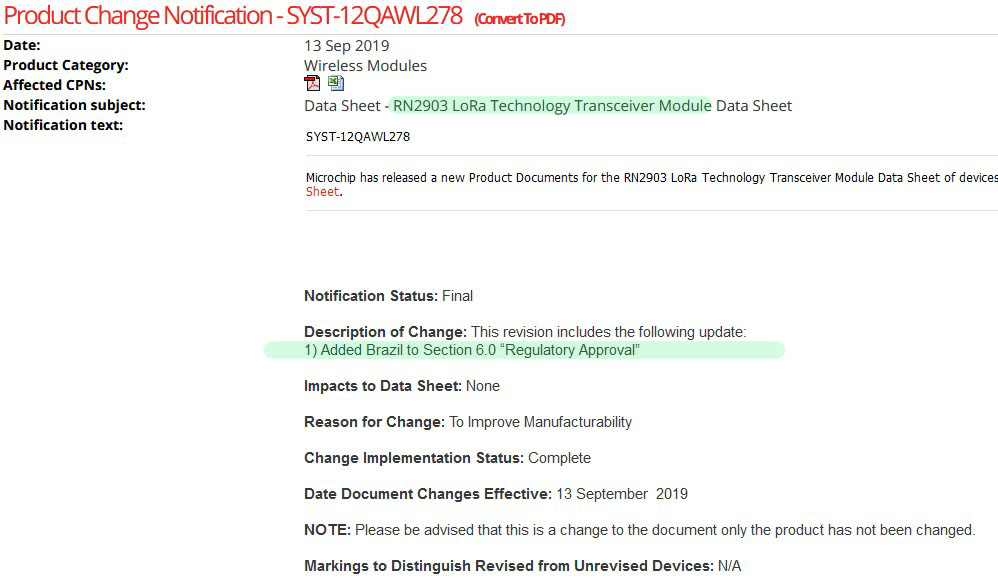
Task: Click the Notification subject label
Action: click(x=74, y=105)
